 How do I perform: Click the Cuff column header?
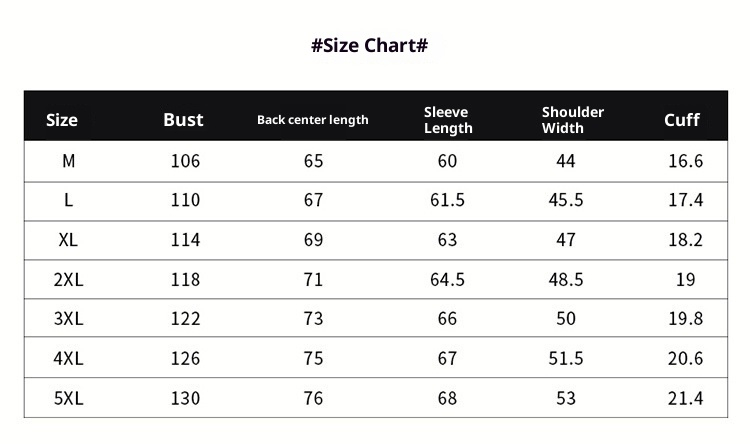(682, 120)
